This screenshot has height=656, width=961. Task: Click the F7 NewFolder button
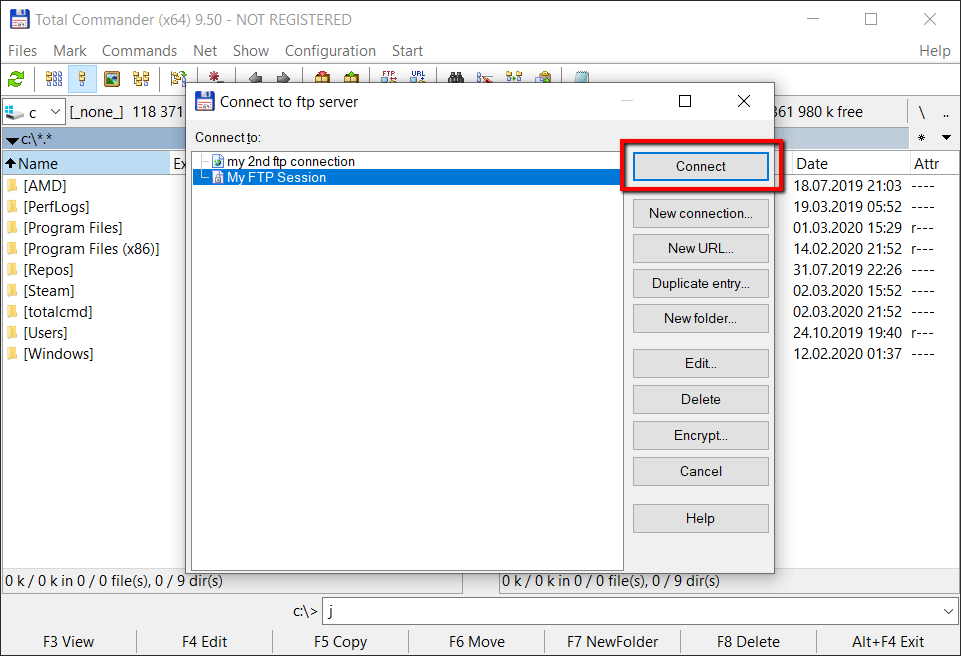point(612,642)
